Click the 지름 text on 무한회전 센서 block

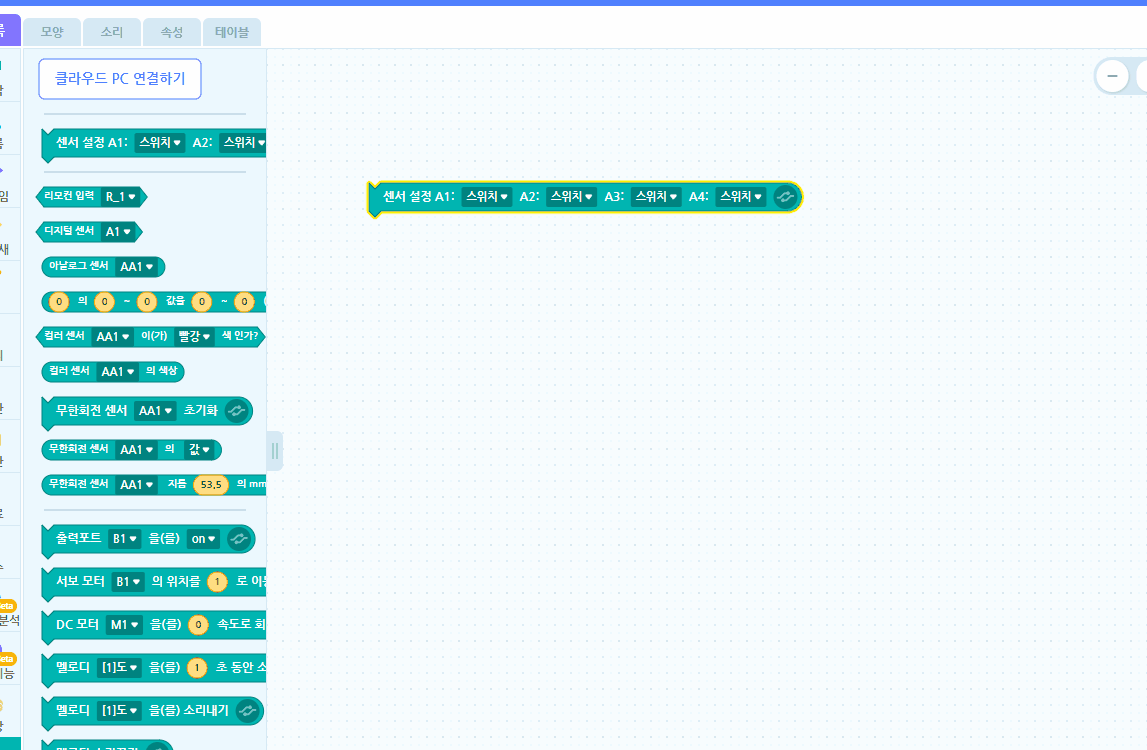(x=177, y=484)
